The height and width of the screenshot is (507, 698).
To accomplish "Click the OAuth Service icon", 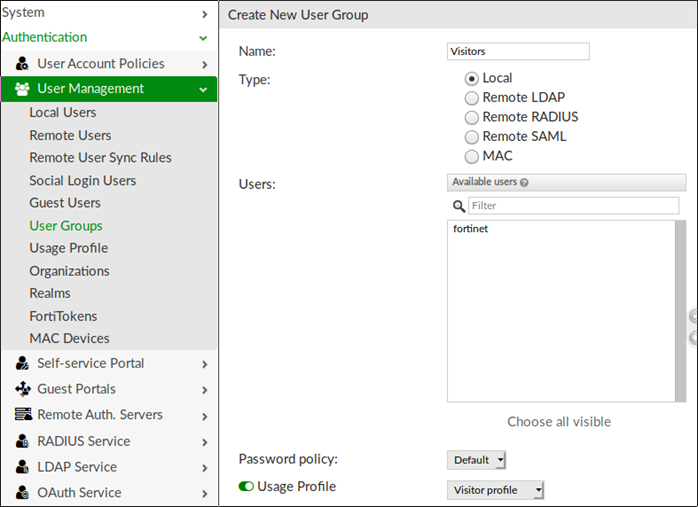I will click(x=22, y=493).
